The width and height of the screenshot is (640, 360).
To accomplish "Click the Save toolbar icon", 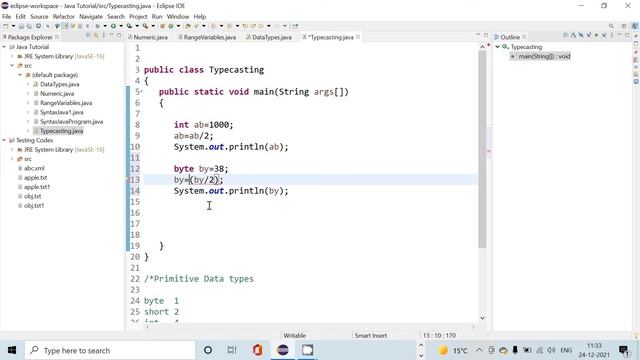I will (21, 26).
